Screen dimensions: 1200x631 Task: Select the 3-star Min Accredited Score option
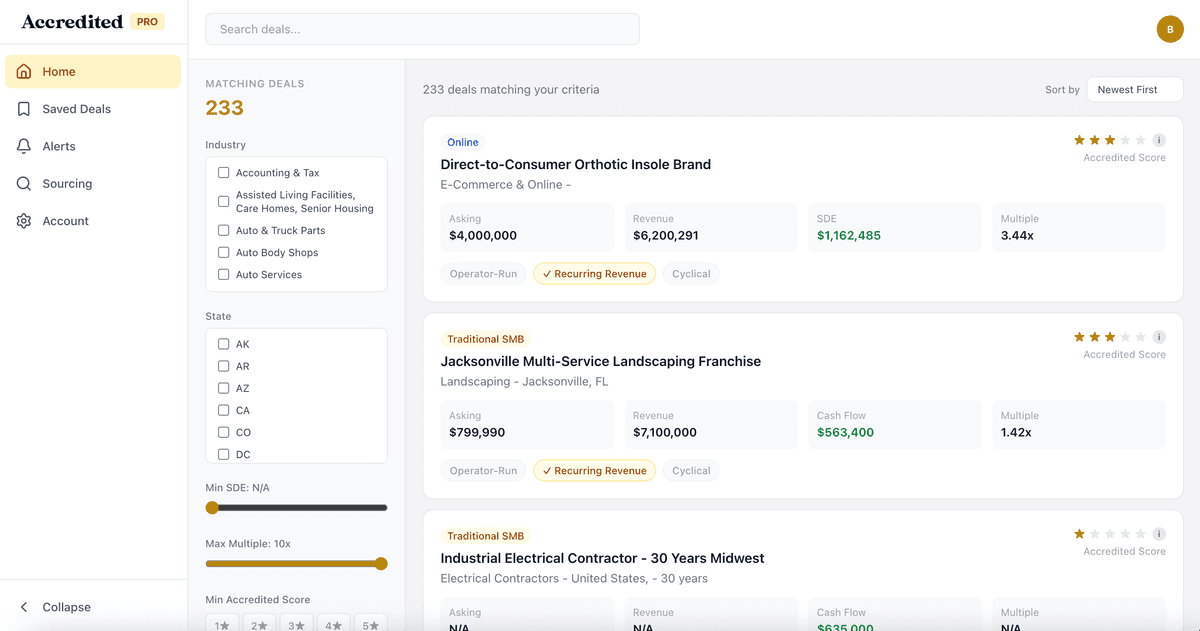pos(296,623)
